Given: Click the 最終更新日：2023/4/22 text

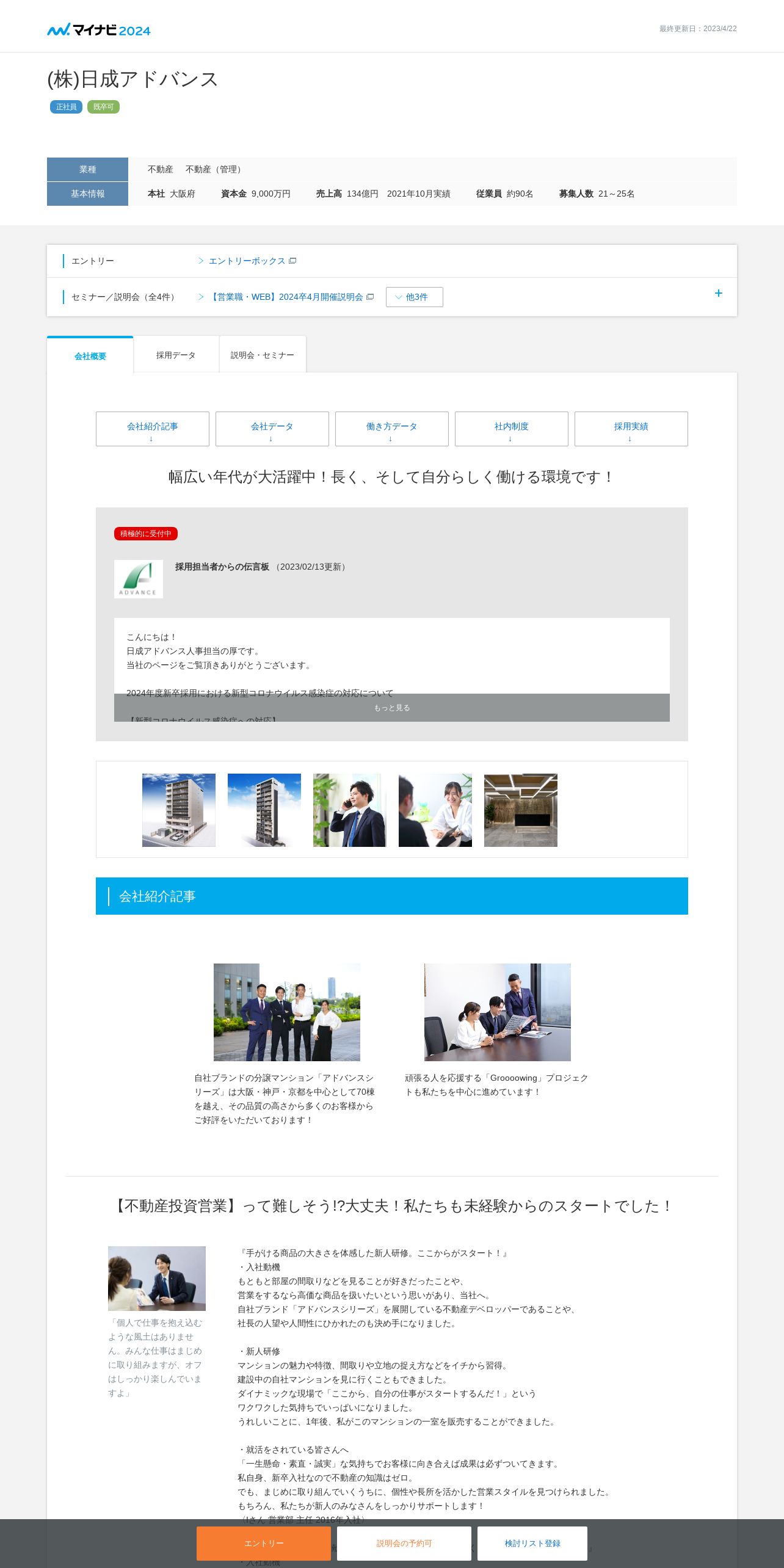Looking at the screenshot, I should tap(698, 29).
